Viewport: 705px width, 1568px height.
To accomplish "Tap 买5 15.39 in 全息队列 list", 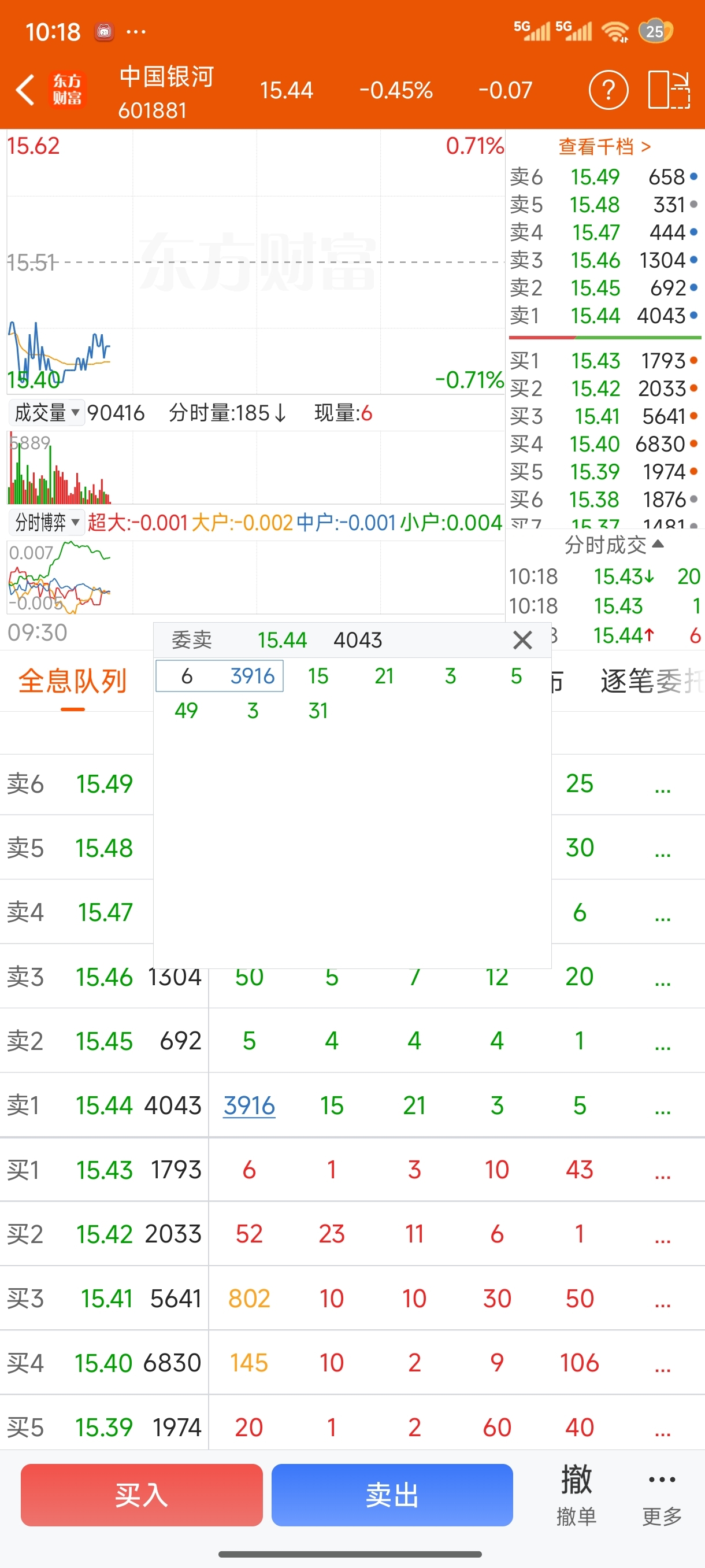I will point(104,1427).
